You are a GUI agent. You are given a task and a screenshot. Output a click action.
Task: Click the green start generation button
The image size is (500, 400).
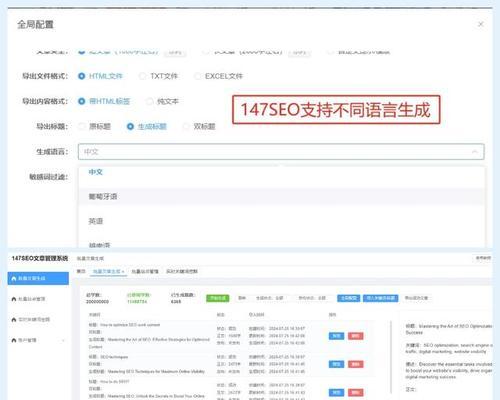point(218,298)
